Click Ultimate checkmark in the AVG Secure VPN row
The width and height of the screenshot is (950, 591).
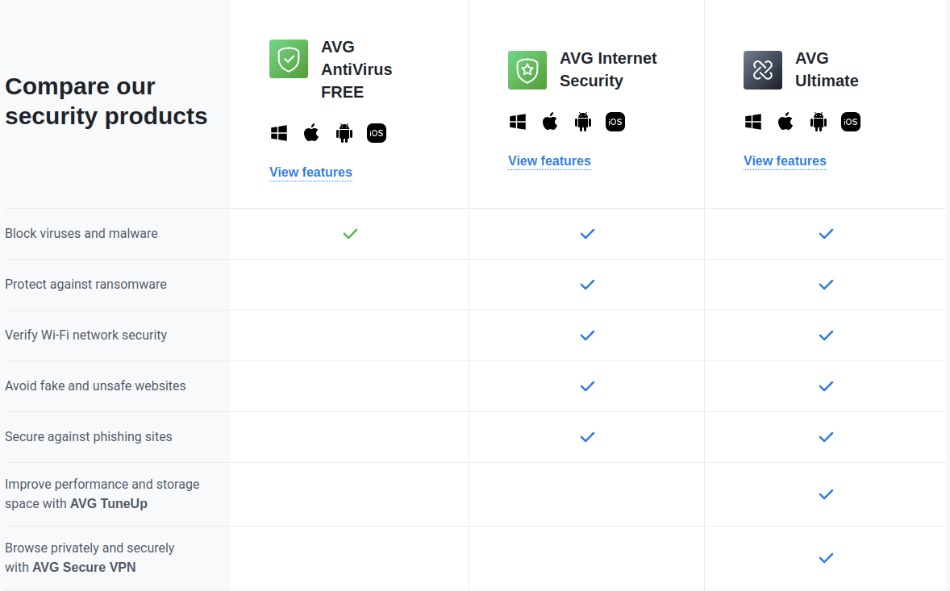826,558
